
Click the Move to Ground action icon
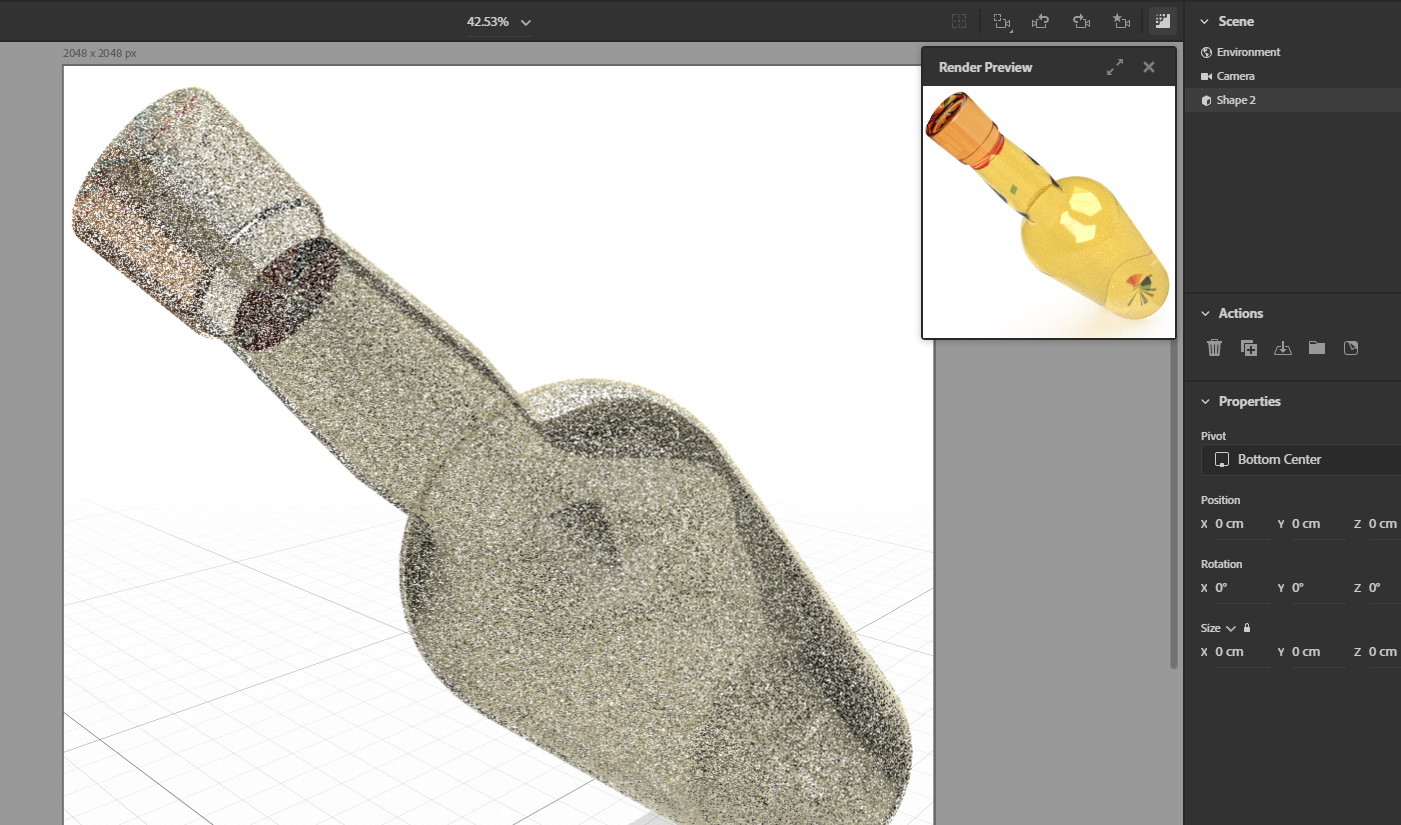tap(1283, 348)
